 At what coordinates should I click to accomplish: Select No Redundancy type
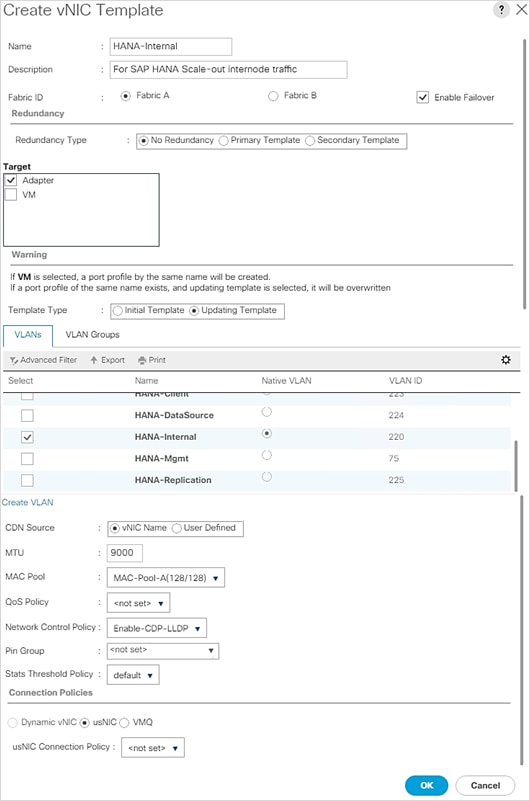click(144, 140)
